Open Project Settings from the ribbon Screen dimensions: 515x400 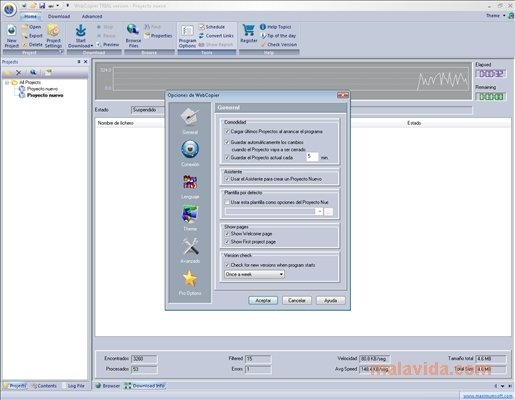tap(53, 36)
